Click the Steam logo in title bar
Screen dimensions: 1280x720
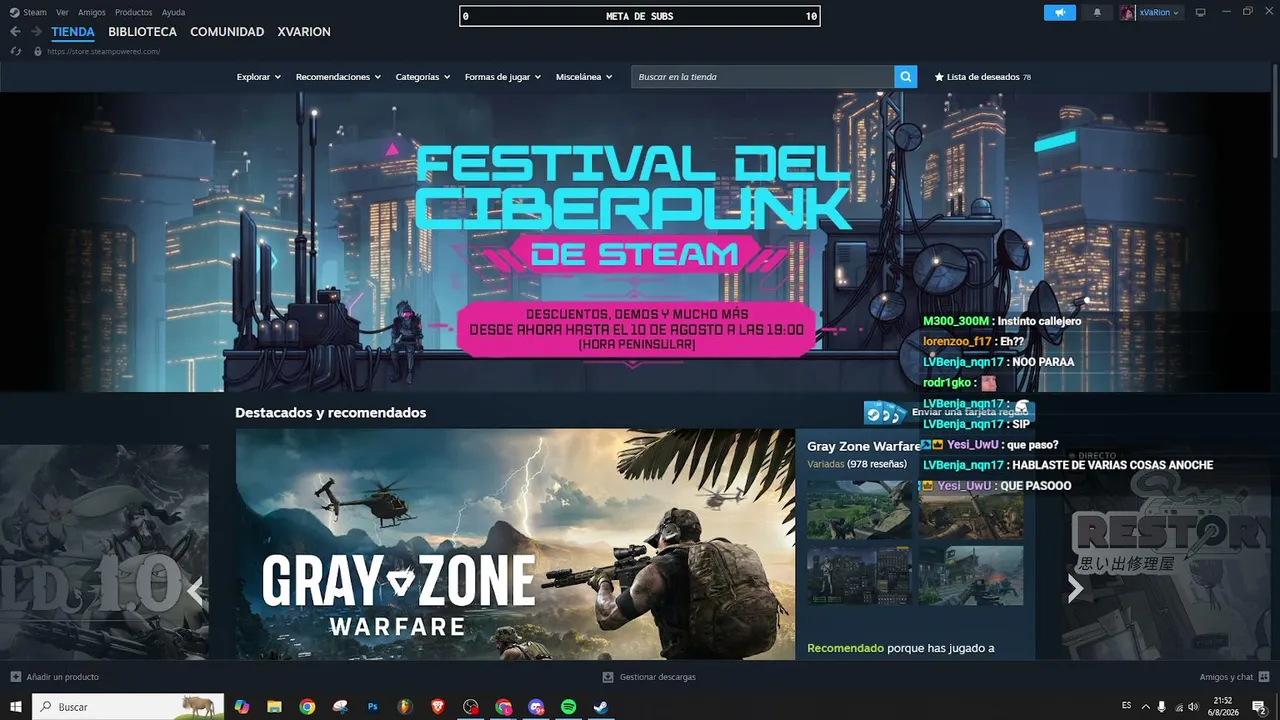(x=14, y=12)
